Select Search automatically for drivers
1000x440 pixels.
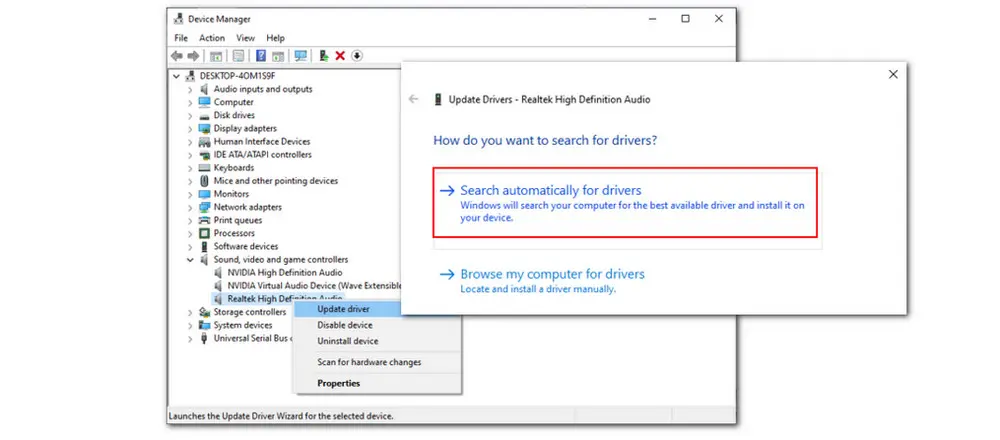pos(550,190)
